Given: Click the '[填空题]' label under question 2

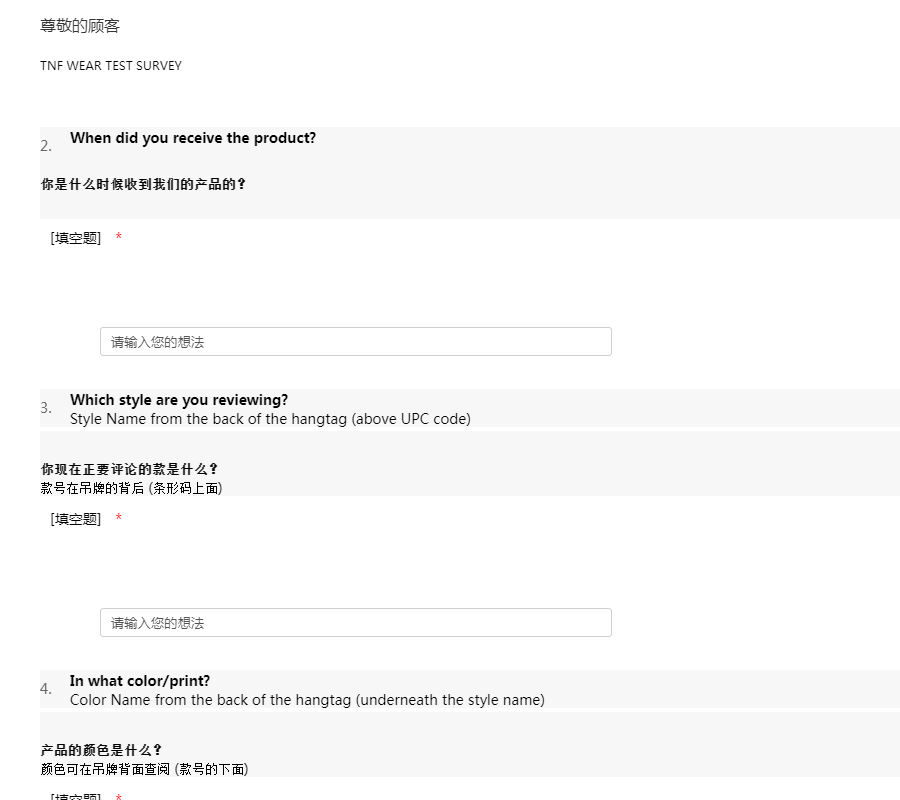Looking at the screenshot, I should click(76, 238).
